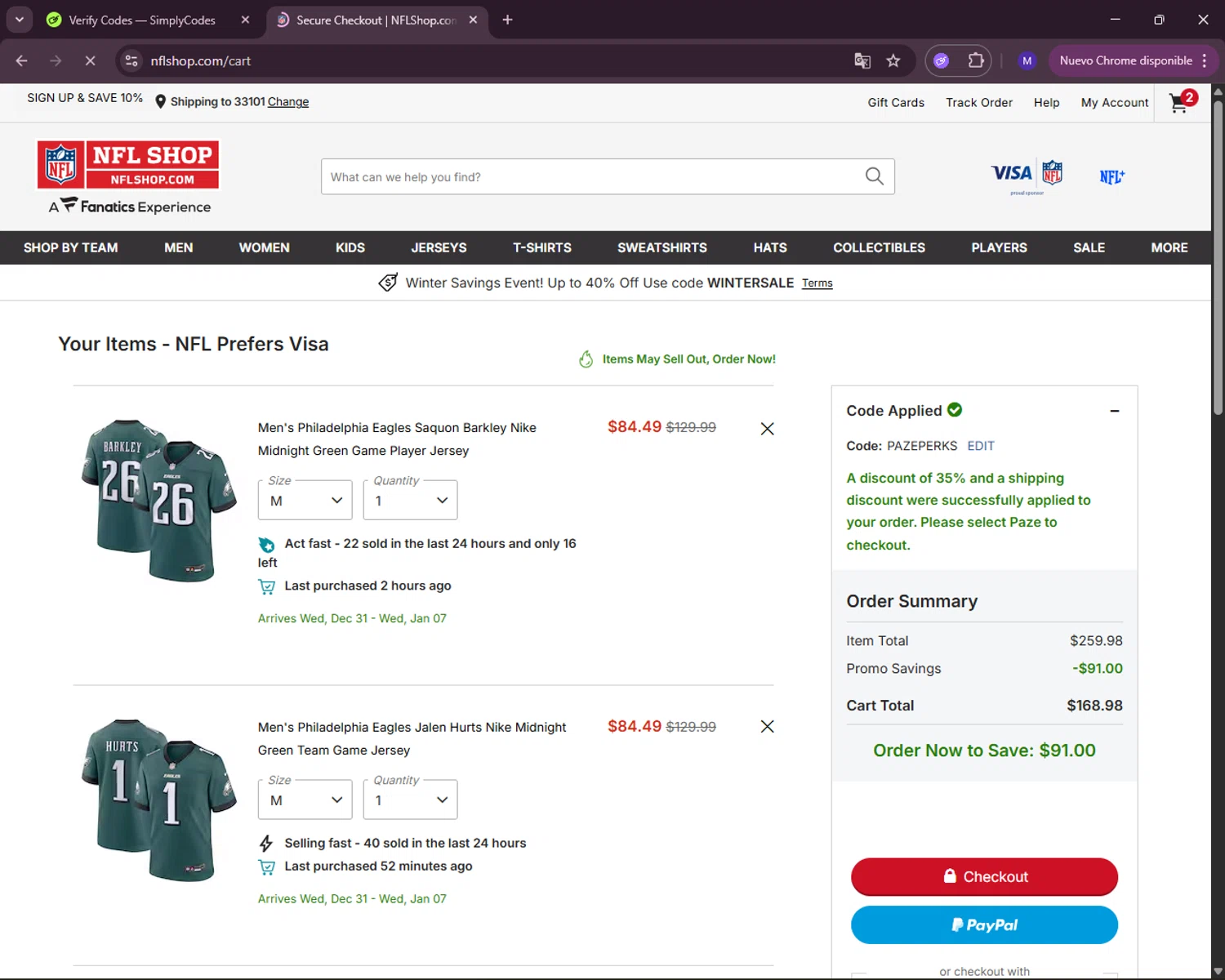Pay with the PayPal button
The image size is (1225, 980).
pos(984,924)
